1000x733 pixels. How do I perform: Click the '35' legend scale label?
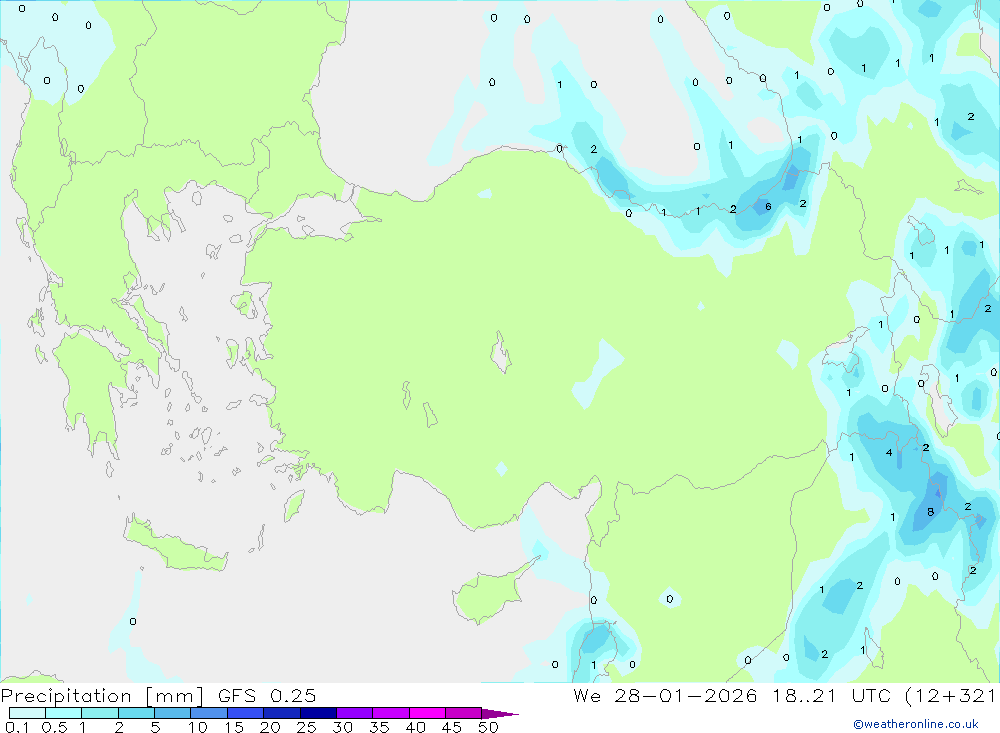pyautogui.click(x=379, y=727)
